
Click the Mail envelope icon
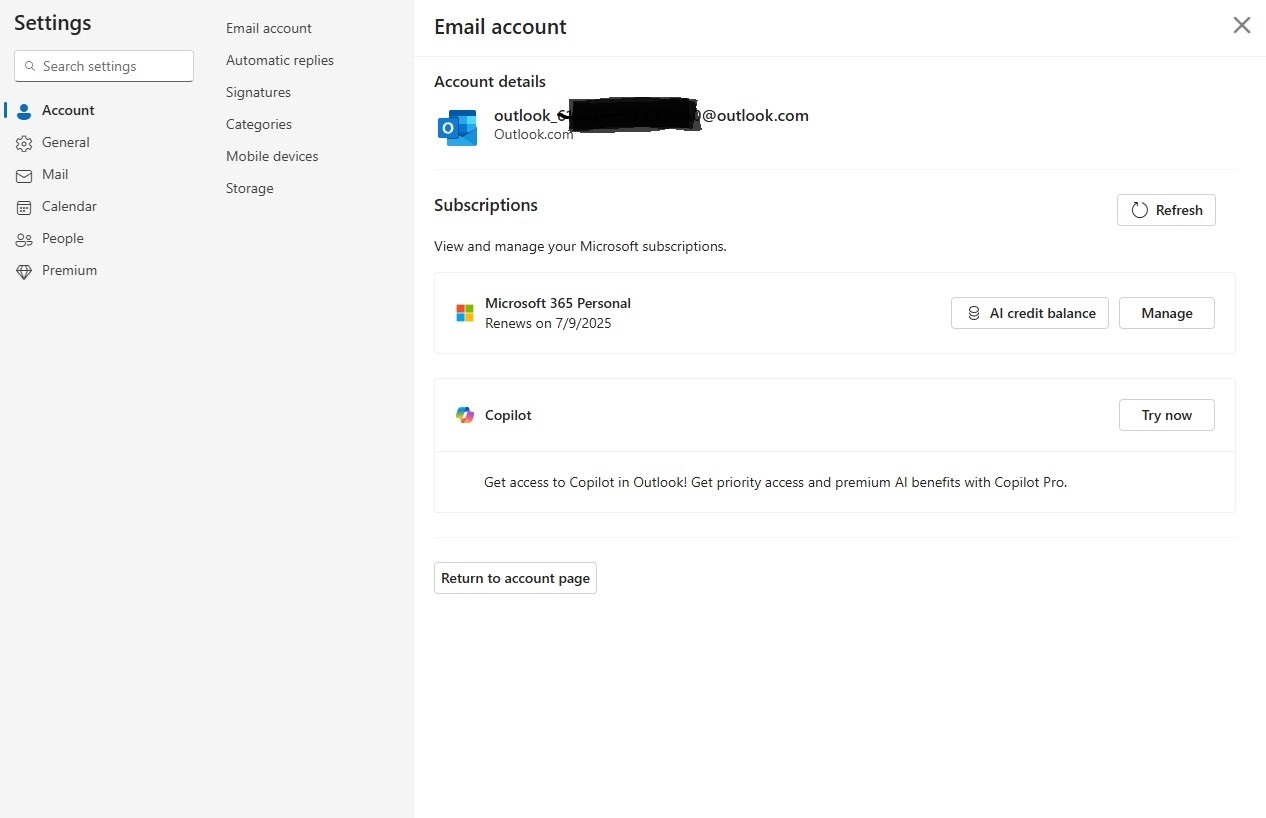[23, 174]
